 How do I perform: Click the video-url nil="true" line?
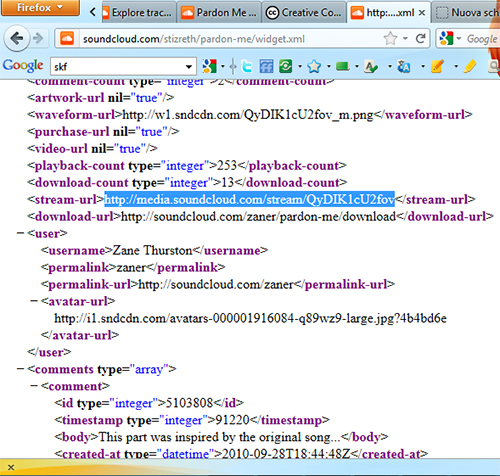(x=92, y=149)
